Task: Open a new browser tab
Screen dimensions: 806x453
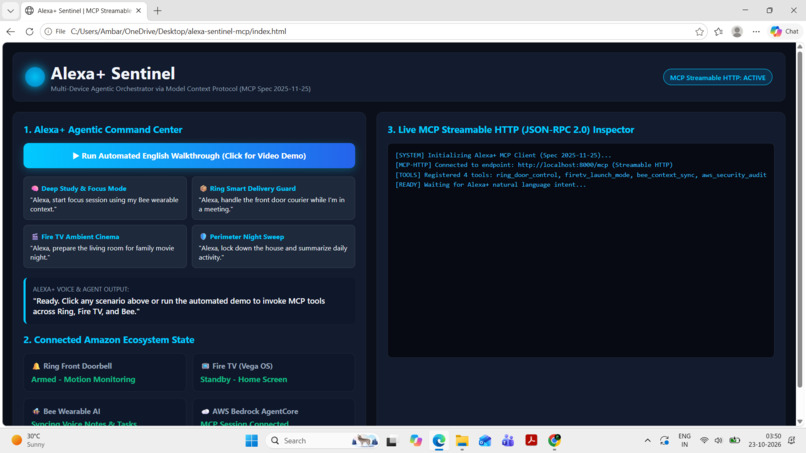Action: pos(158,10)
